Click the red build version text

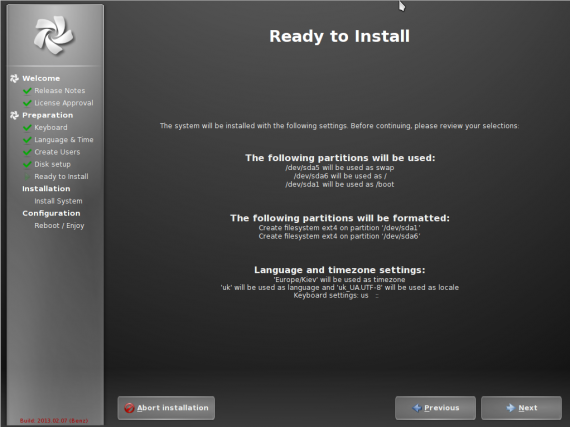tap(54, 421)
